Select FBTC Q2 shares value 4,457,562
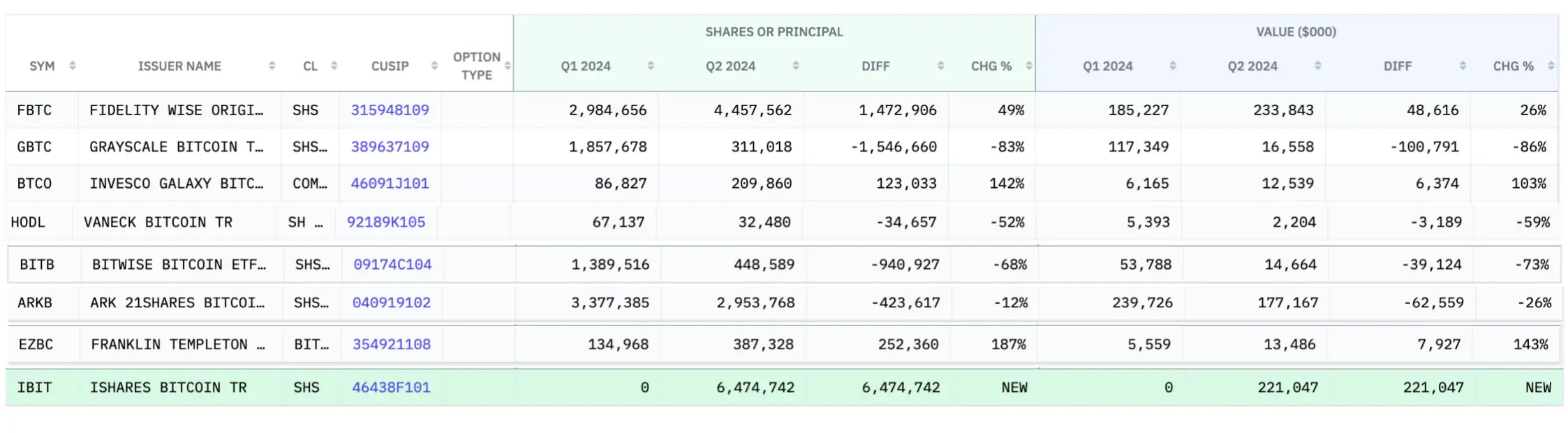This screenshot has height=433, width=1568. (753, 110)
